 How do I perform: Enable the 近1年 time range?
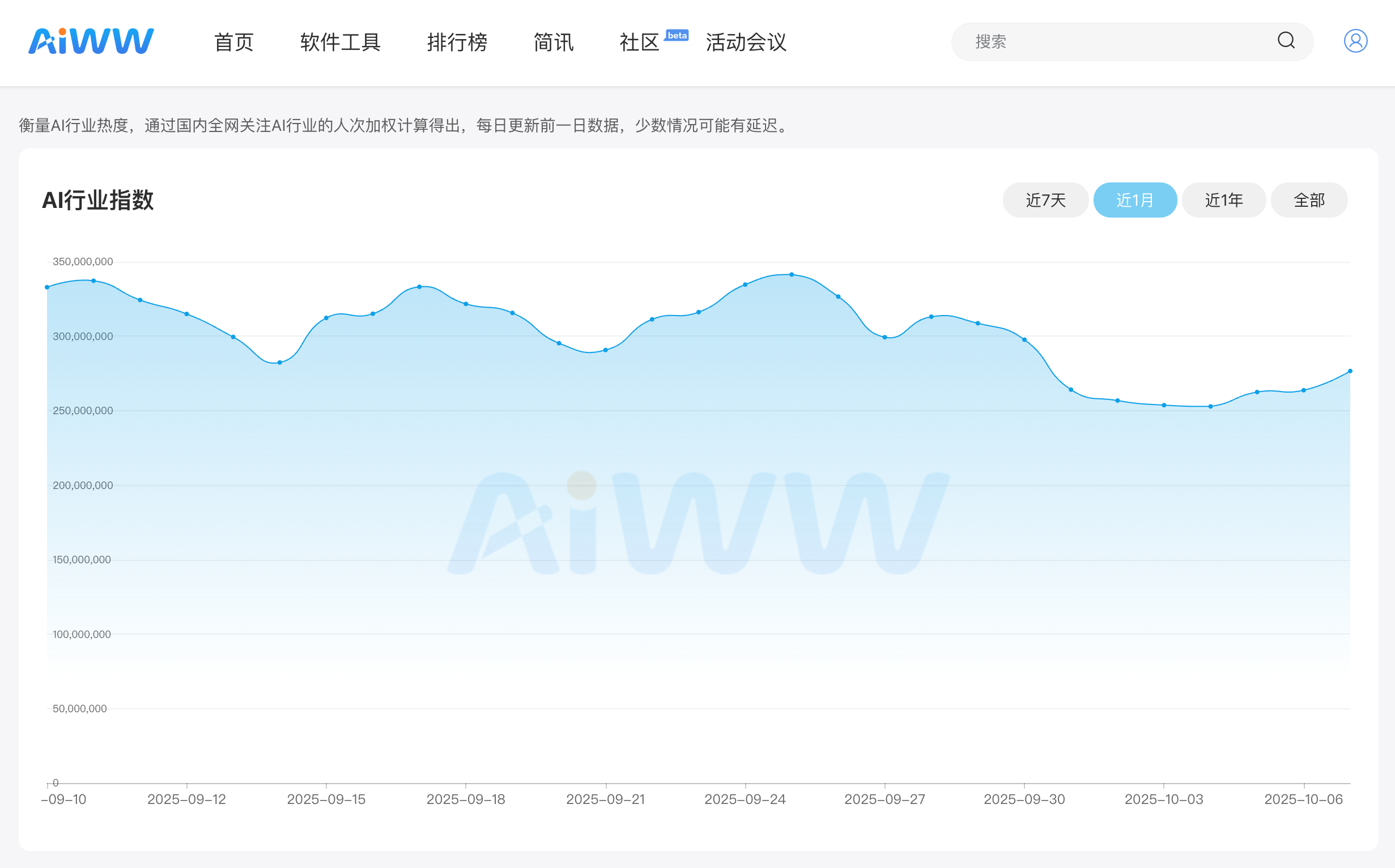(1223, 200)
